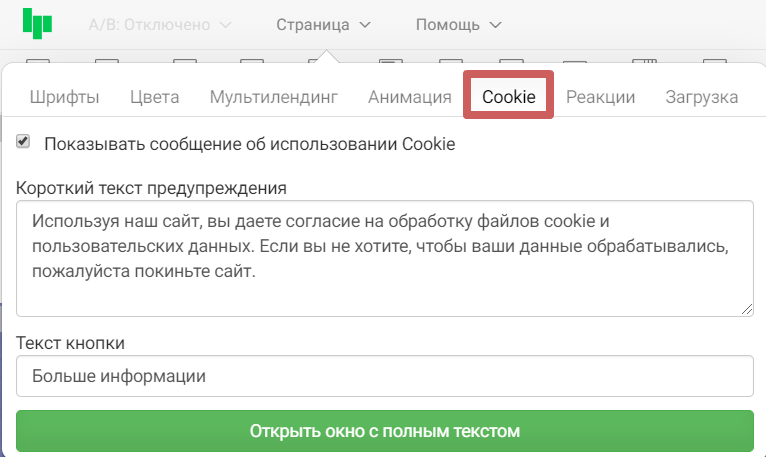Open the Цвета tab
The width and height of the screenshot is (766, 457).
pyautogui.click(x=154, y=97)
